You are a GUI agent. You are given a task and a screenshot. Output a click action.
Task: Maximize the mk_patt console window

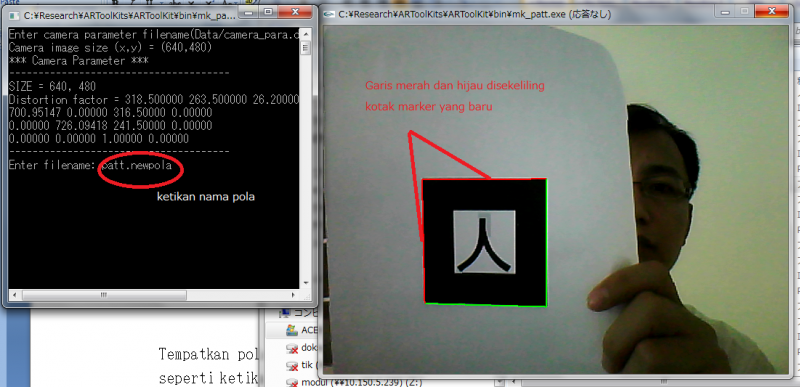[269, 12]
